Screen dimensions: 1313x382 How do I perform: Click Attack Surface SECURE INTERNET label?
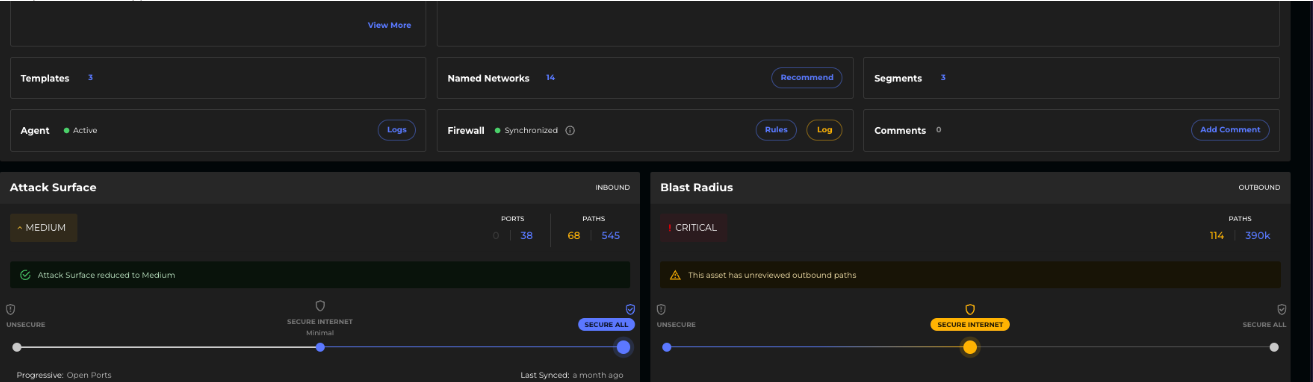(x=320, y=322)
